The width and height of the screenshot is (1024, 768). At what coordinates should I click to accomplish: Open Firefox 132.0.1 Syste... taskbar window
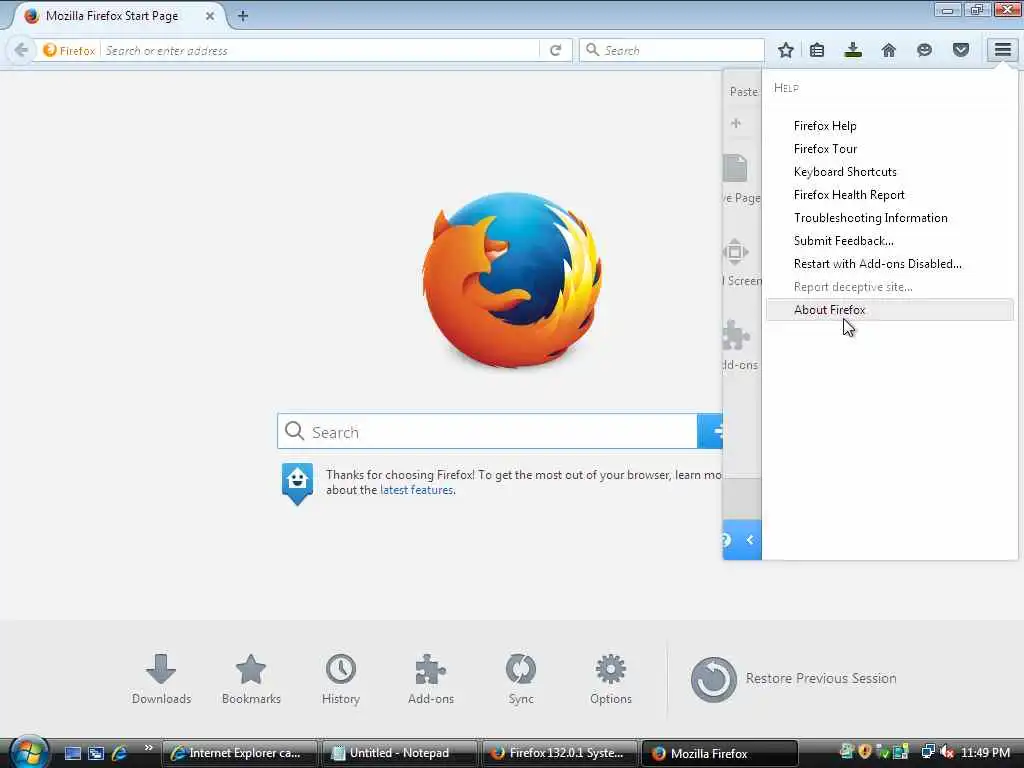coord(559,753)
